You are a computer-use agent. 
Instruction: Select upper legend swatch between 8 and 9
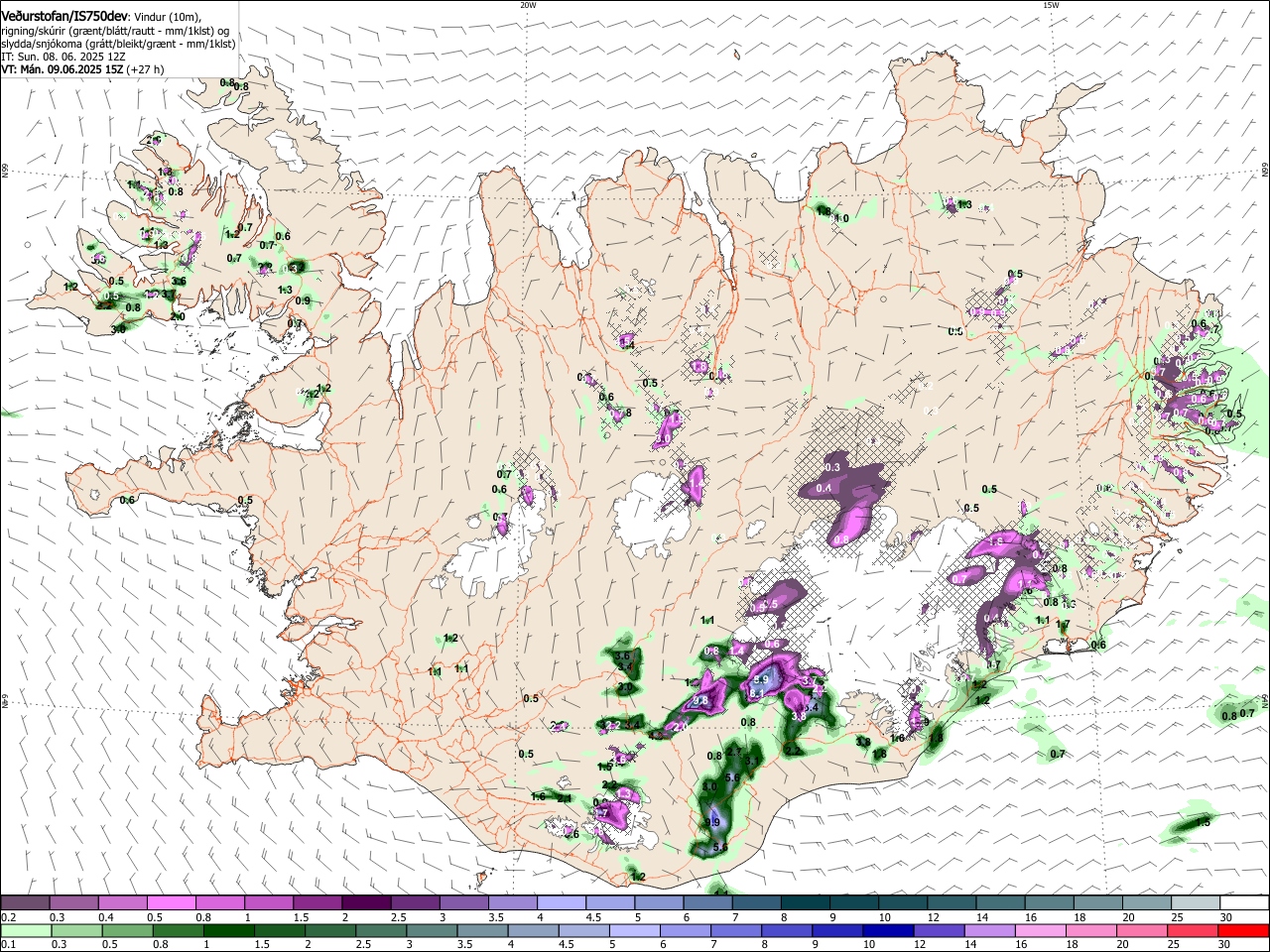tap(806, 903)
